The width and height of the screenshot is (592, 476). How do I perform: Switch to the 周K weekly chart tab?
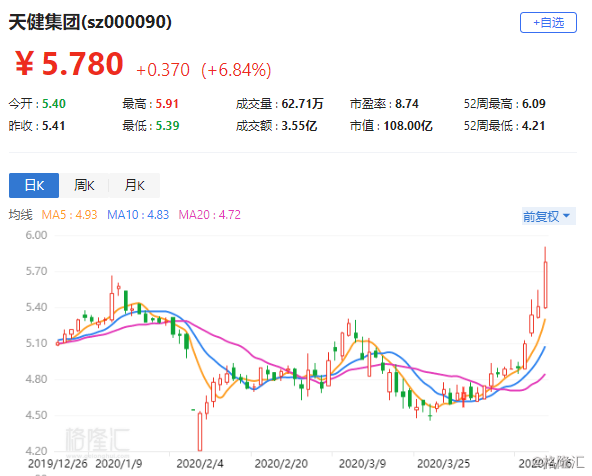[x=84, y=185]
